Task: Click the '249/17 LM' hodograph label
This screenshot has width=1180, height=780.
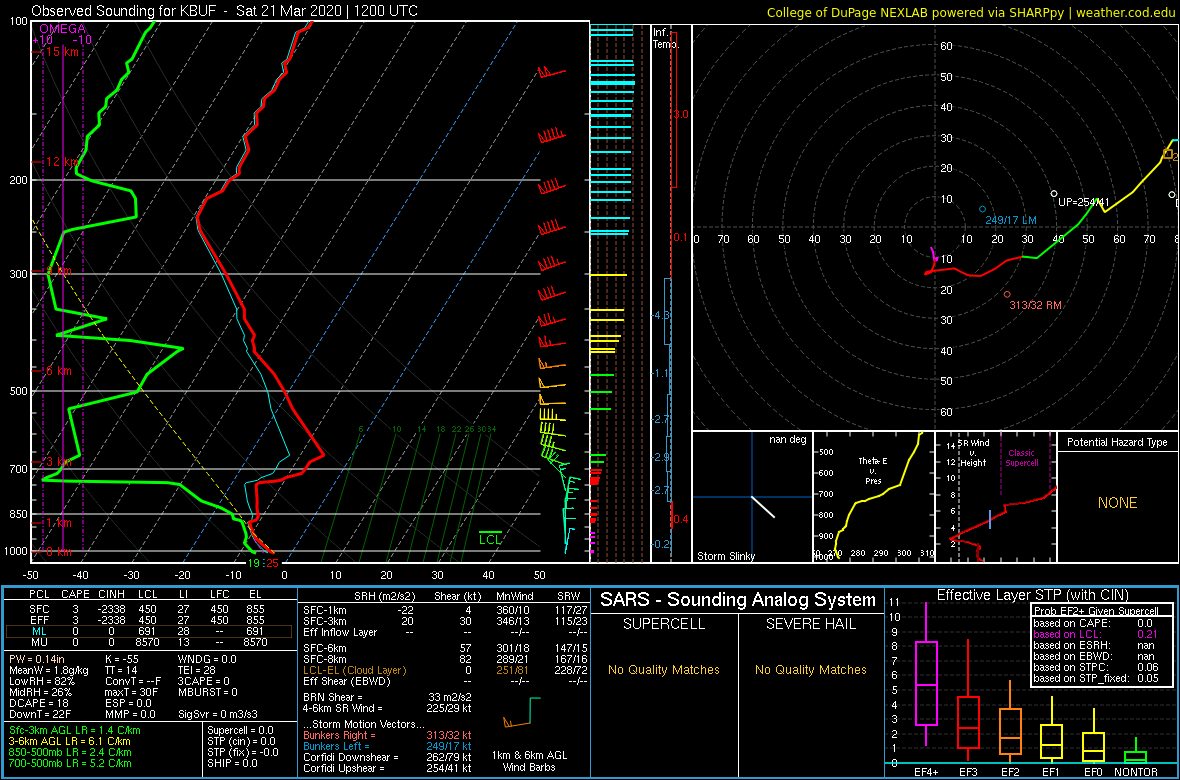Action: [1012, 220]
